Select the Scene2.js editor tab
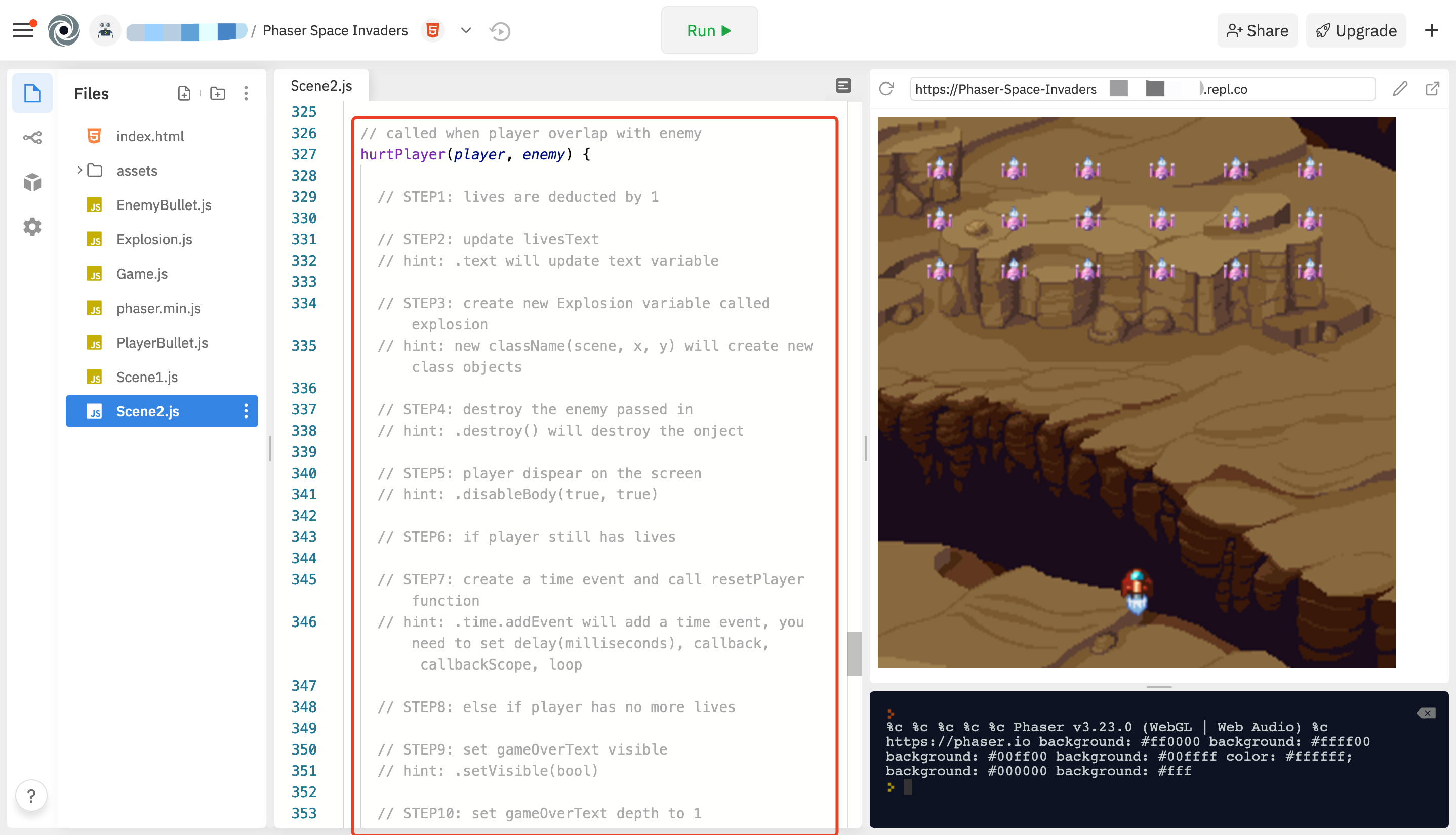This screenshot has width=1456, height=835. click(321, 86)
